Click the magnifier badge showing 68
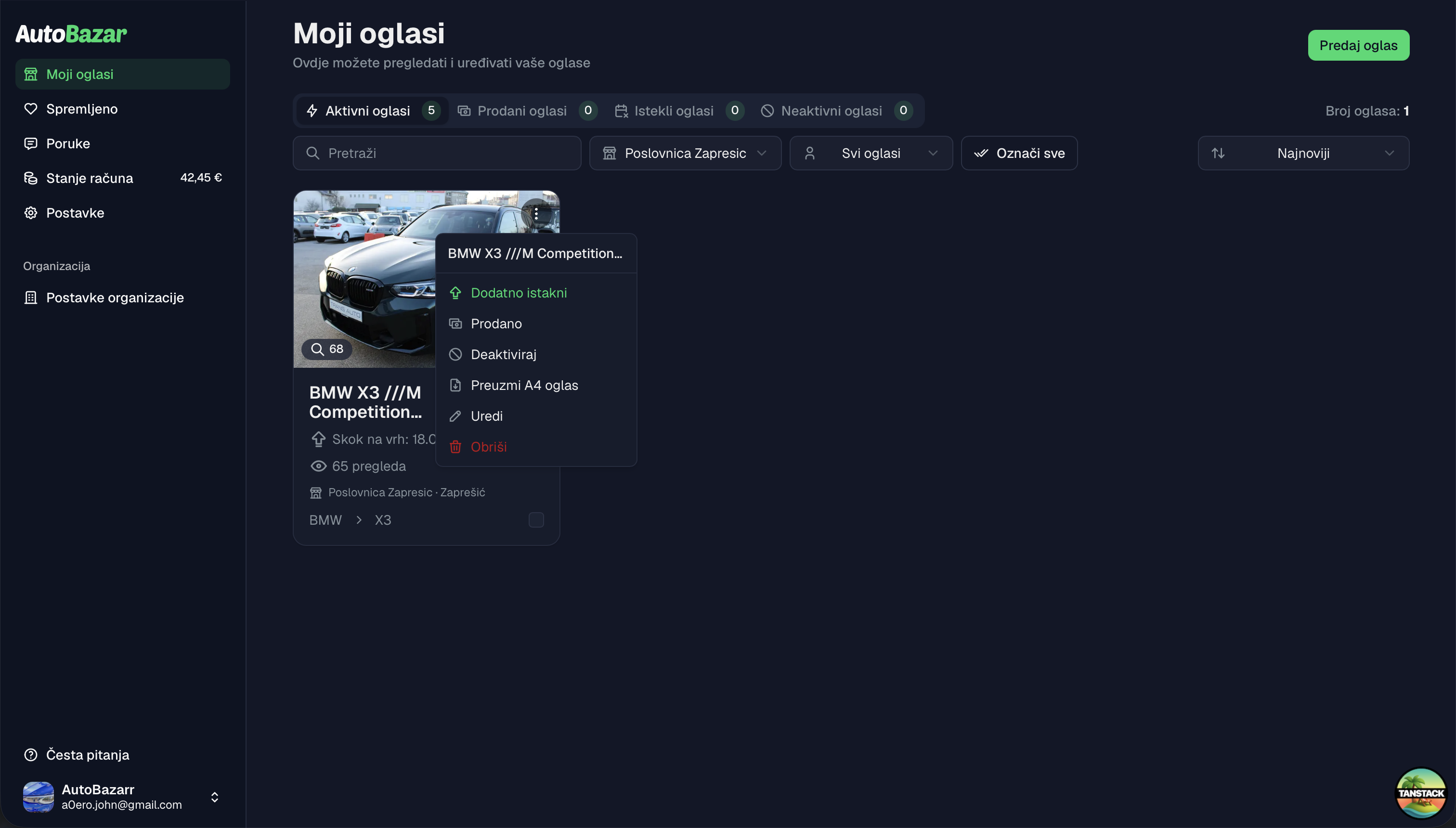The width and height of the screenshot is (1456, 828). [x=327, y=349]
